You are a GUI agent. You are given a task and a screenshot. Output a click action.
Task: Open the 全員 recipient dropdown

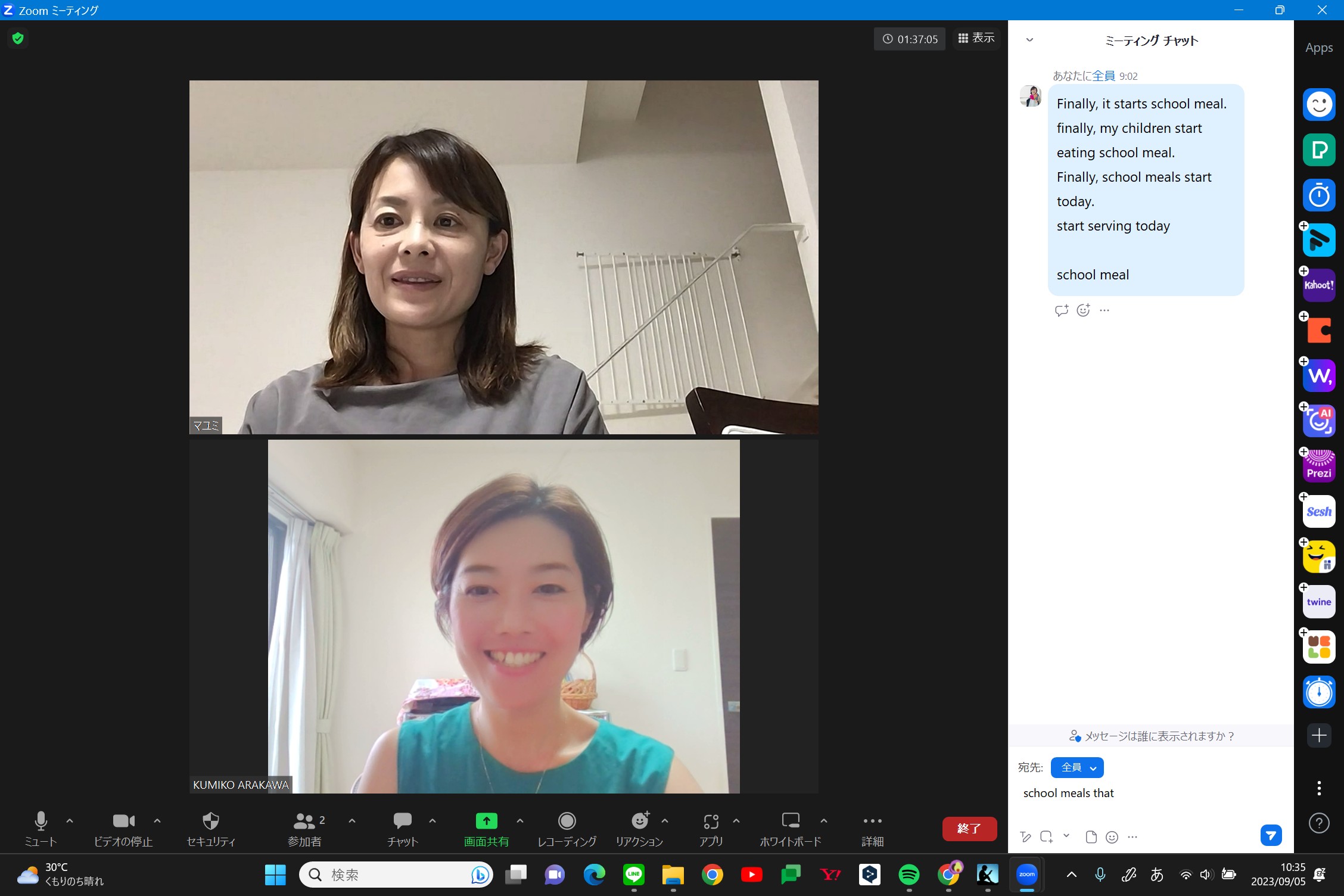1077,768
